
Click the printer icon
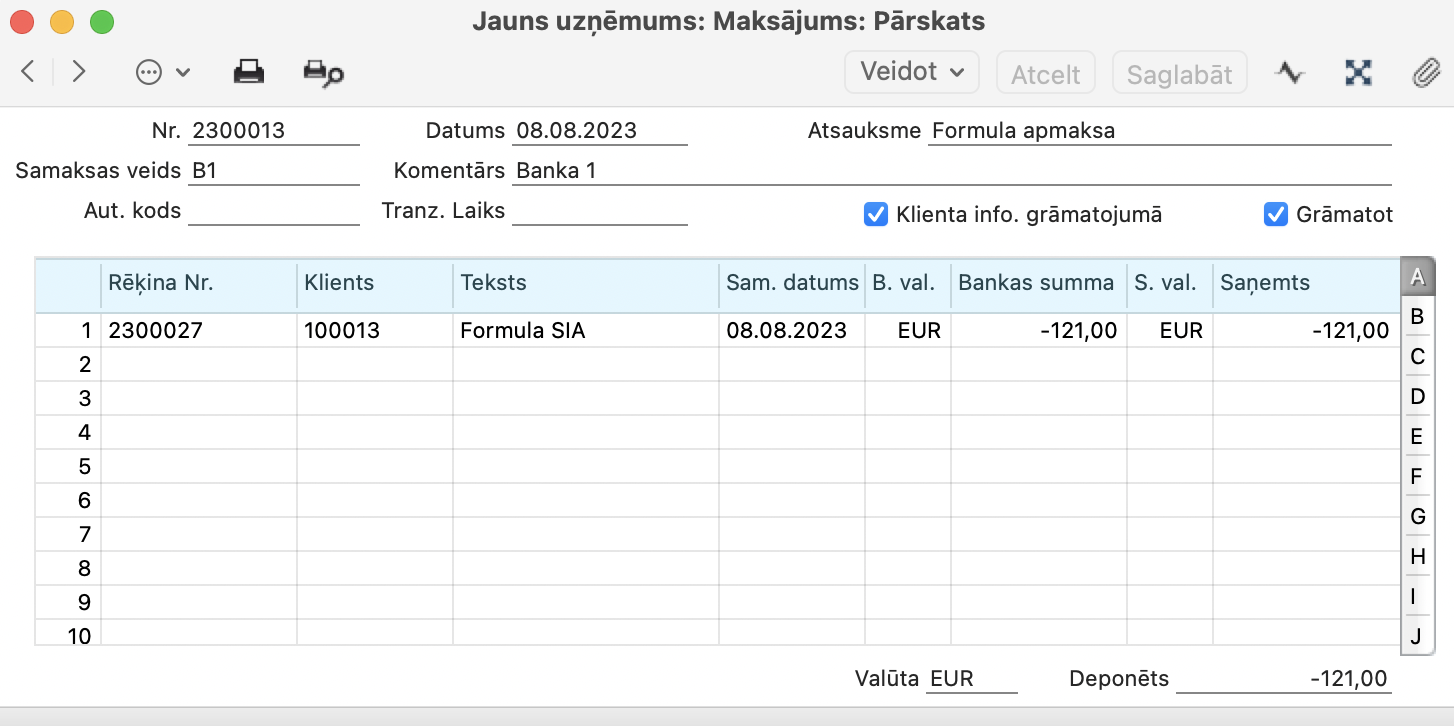click(248, 72)
